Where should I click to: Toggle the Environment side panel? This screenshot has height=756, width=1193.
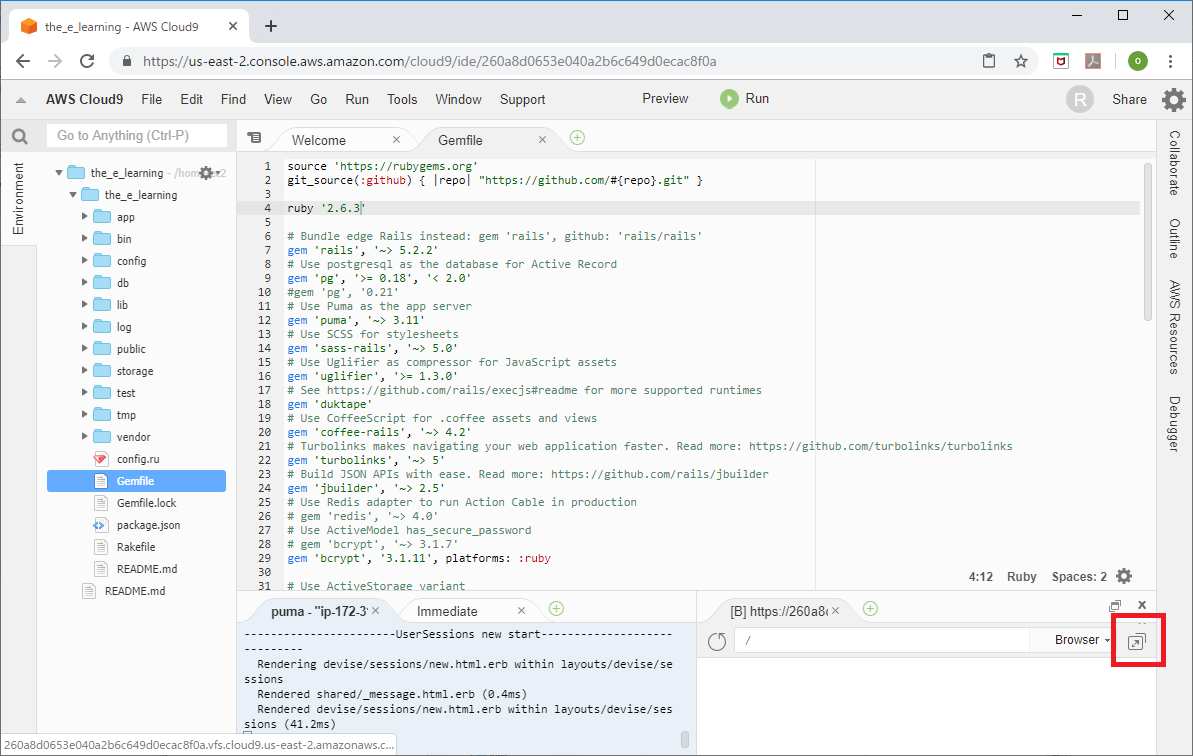18,199
